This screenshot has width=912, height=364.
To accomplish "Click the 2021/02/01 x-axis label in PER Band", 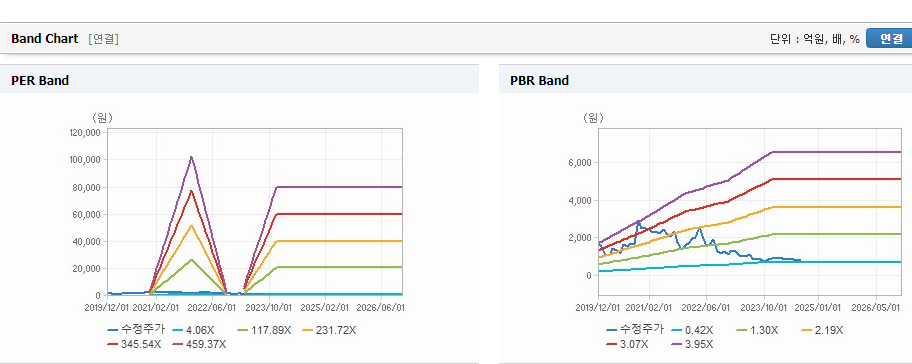I will point(156,307).
